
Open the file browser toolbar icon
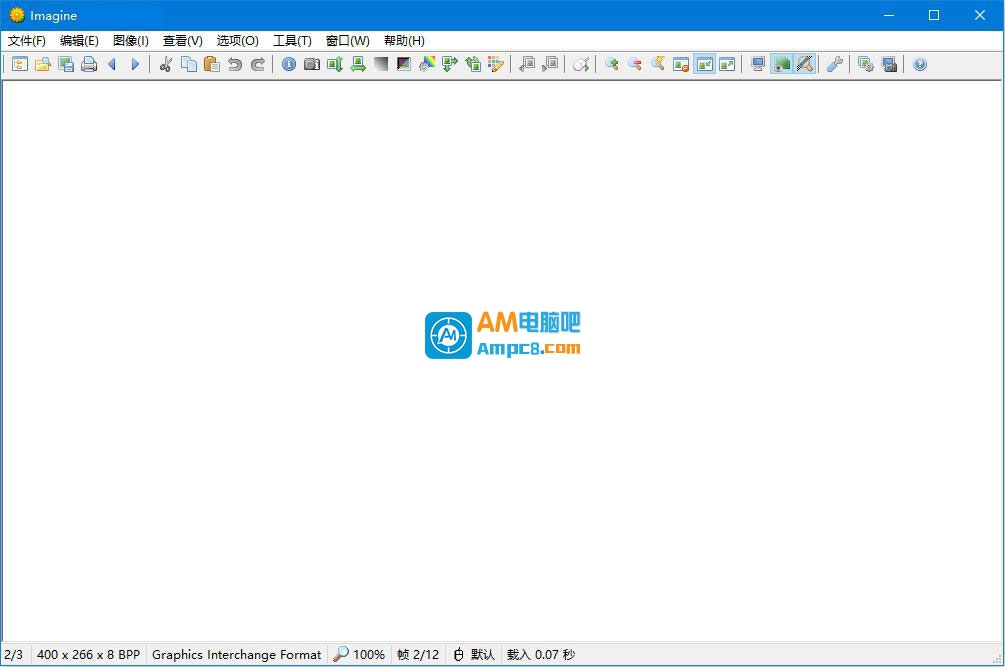[20, 64]
